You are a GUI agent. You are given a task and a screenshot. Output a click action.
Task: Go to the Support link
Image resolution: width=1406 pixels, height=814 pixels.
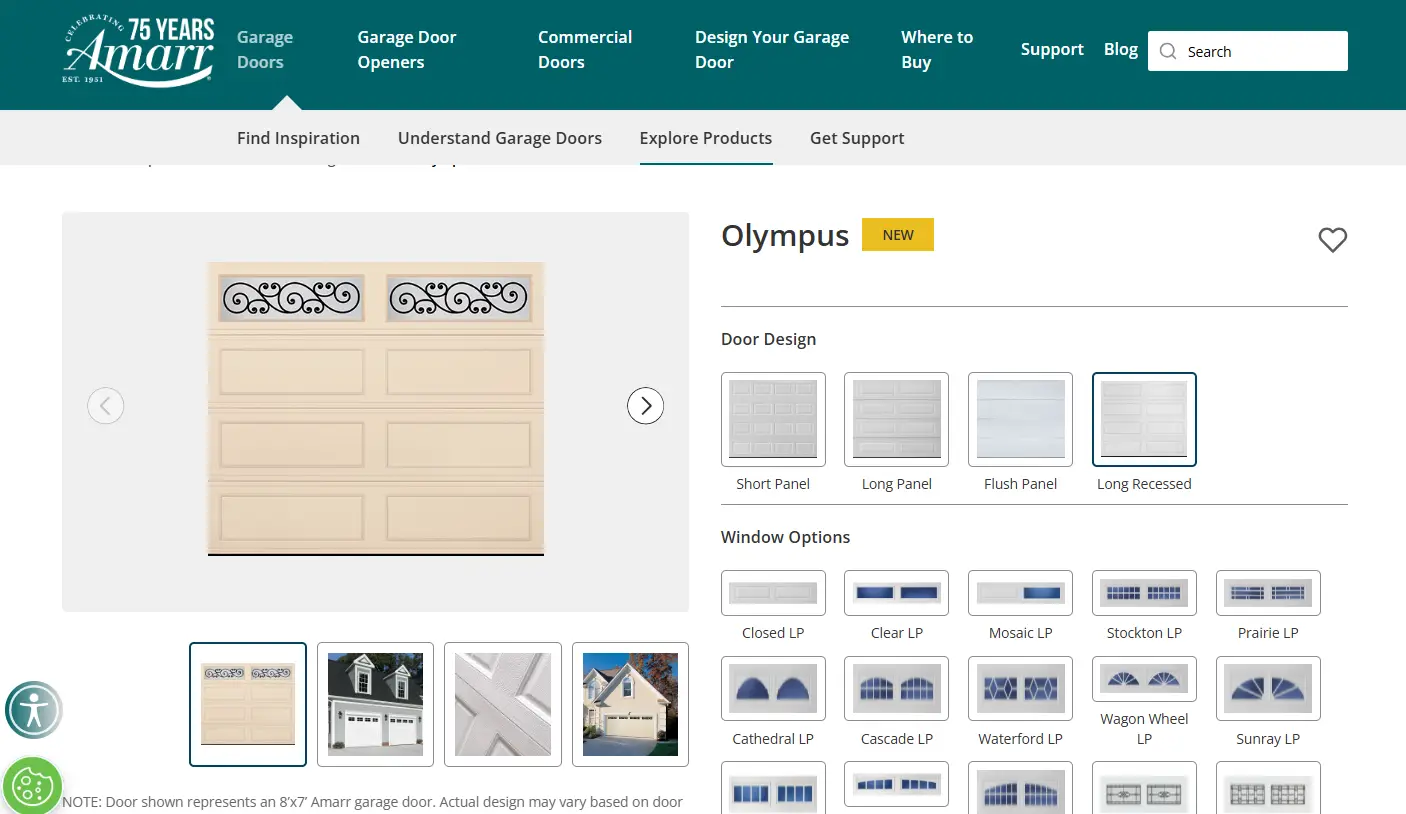coord(1052,49)
